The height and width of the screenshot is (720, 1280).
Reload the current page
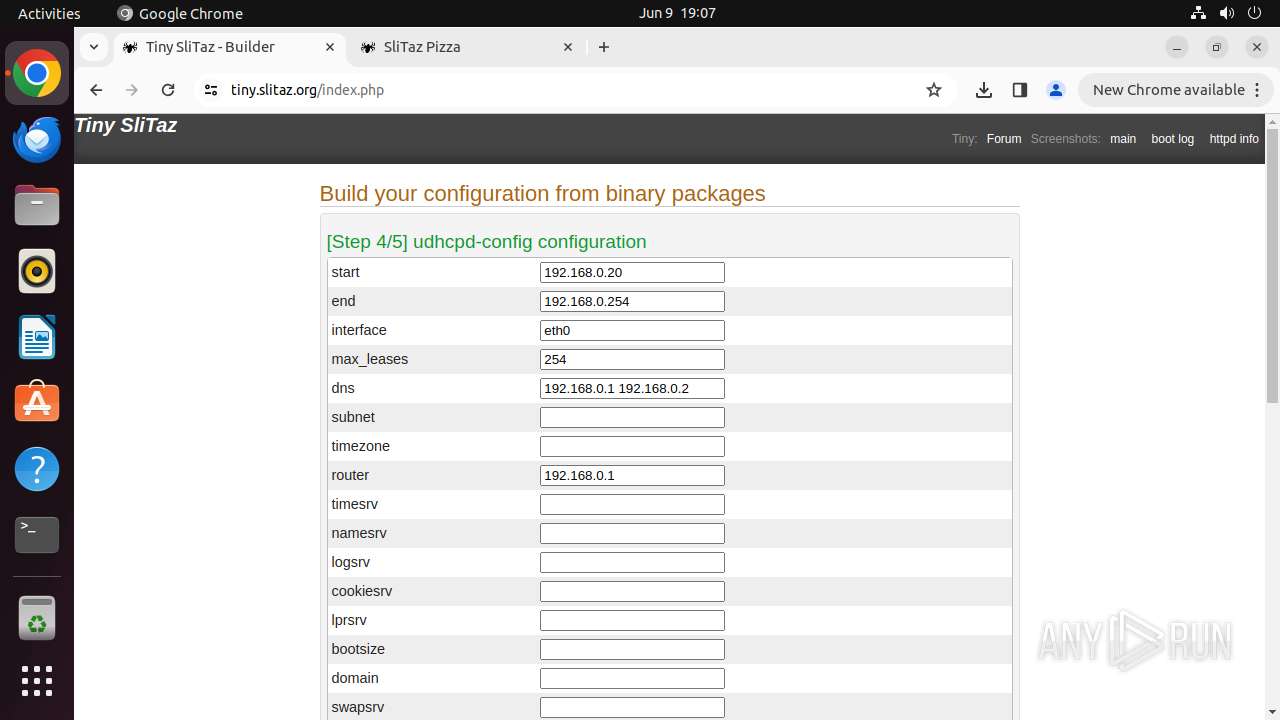168,90
